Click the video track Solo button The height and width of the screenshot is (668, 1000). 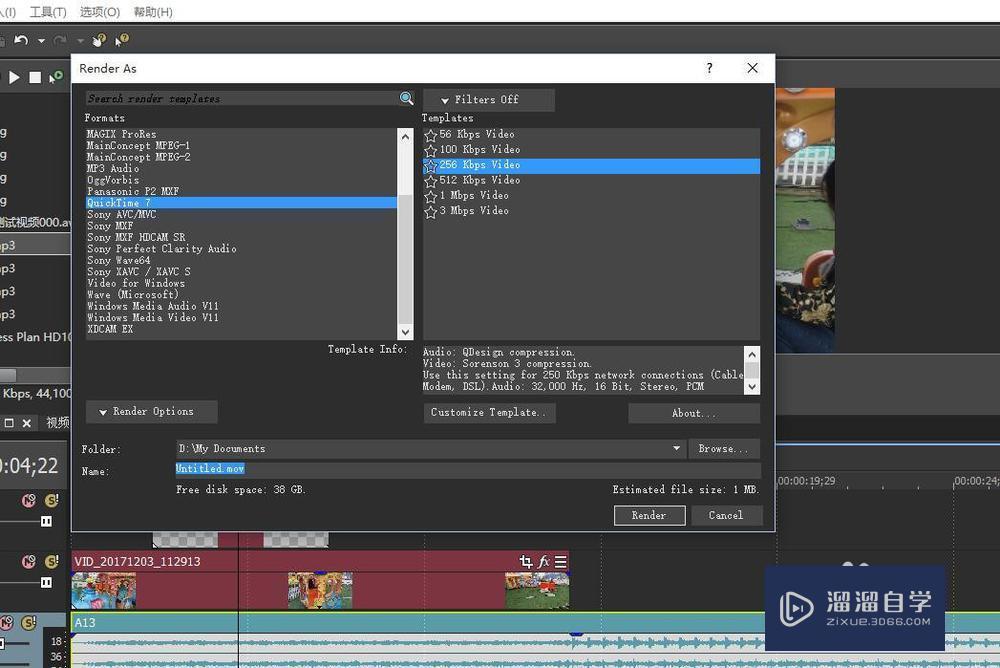[52, 561]
